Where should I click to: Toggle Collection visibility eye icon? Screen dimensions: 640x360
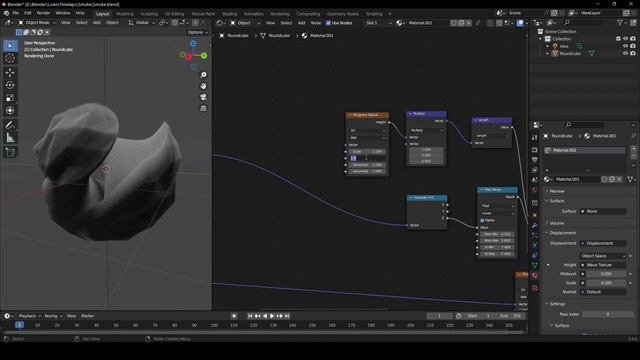625,39
